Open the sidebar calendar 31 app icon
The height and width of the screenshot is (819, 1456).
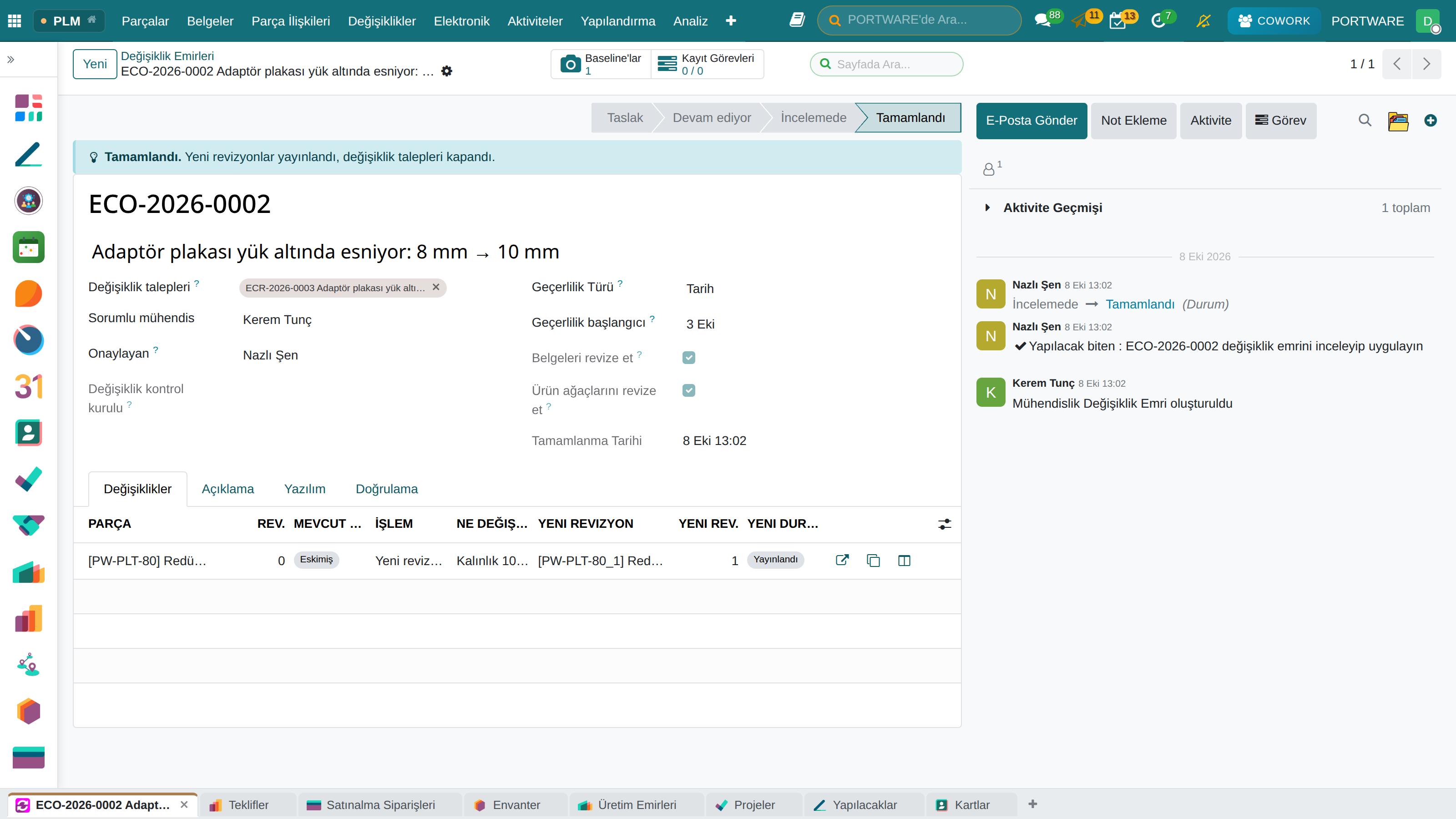[29, 387]
